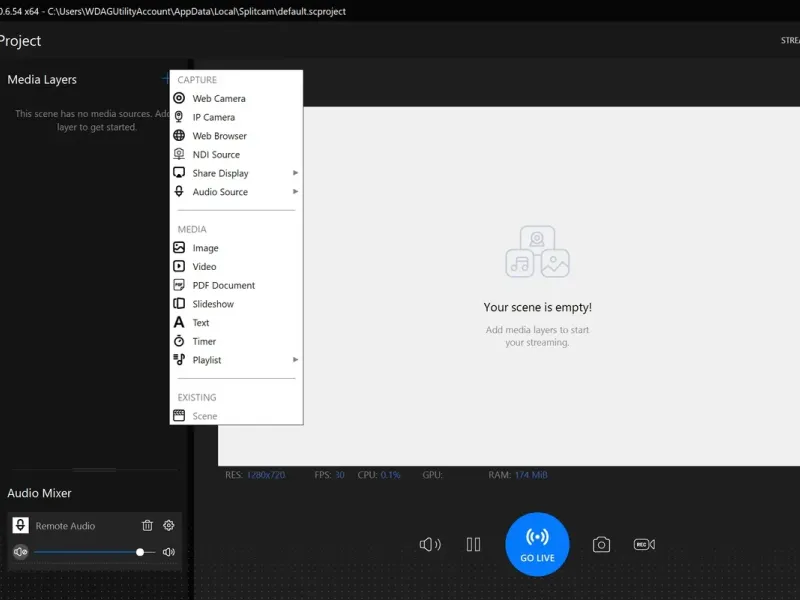Pick Image from the Media section
This screenshot has width=800, height=600.
[236, 247]
